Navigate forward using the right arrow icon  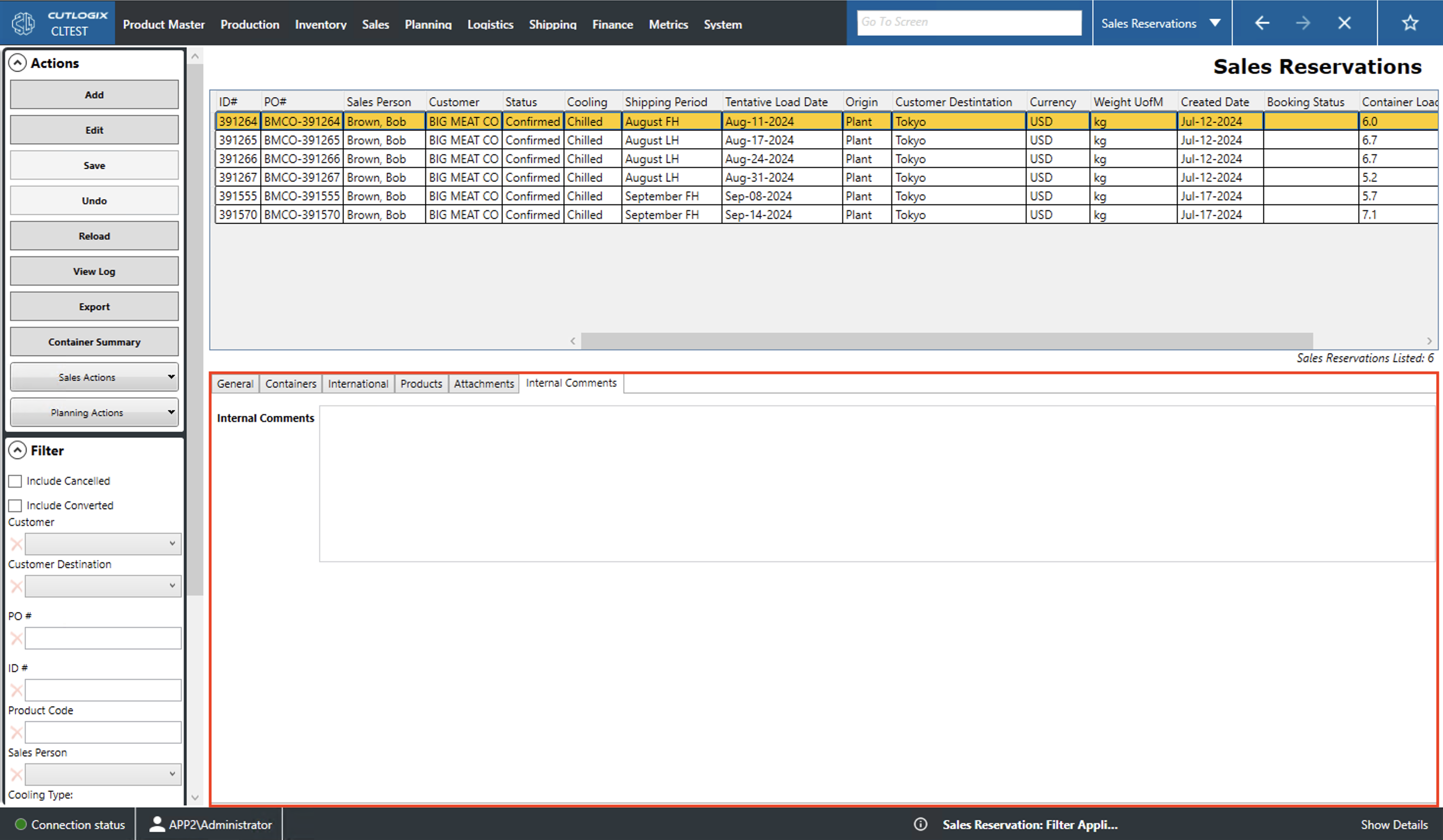[x=1303, y=23]
